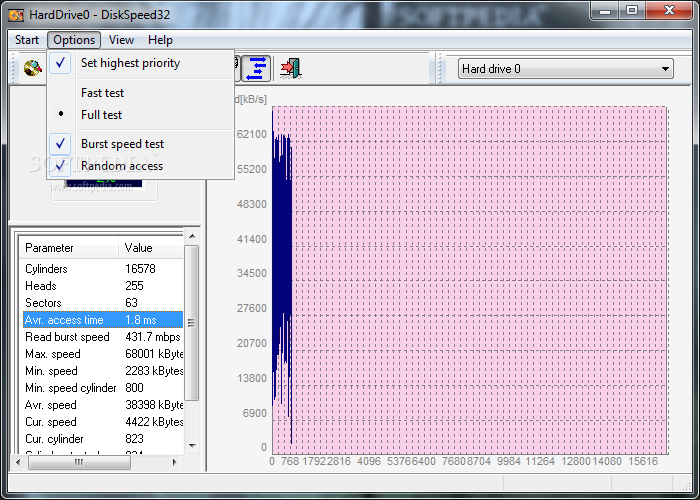Select the Min. speed cylinder row

pyautogui.click(x=103, y=388)
